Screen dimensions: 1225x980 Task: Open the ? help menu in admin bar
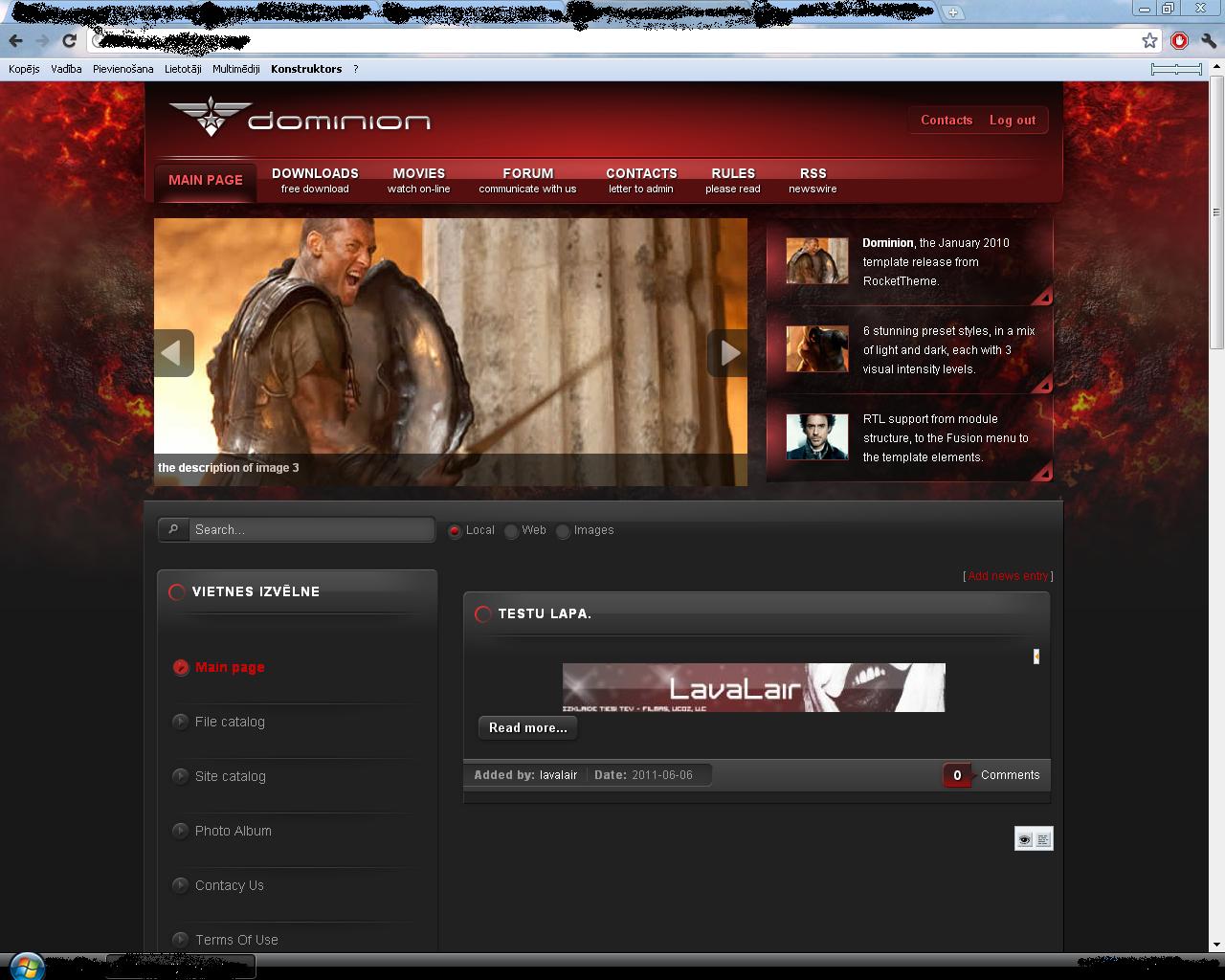[355, 69]
